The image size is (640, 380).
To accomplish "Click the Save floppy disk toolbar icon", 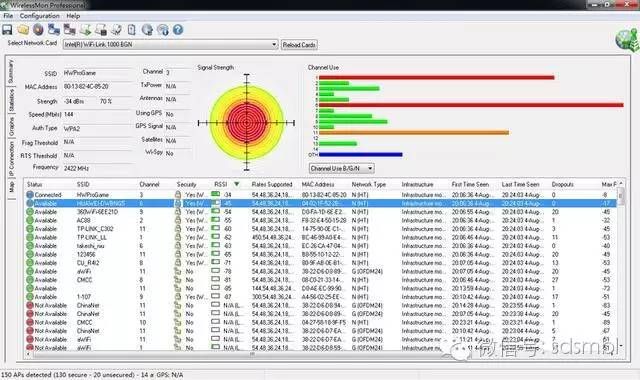I will pyautogui.click(x=7, y=29).
